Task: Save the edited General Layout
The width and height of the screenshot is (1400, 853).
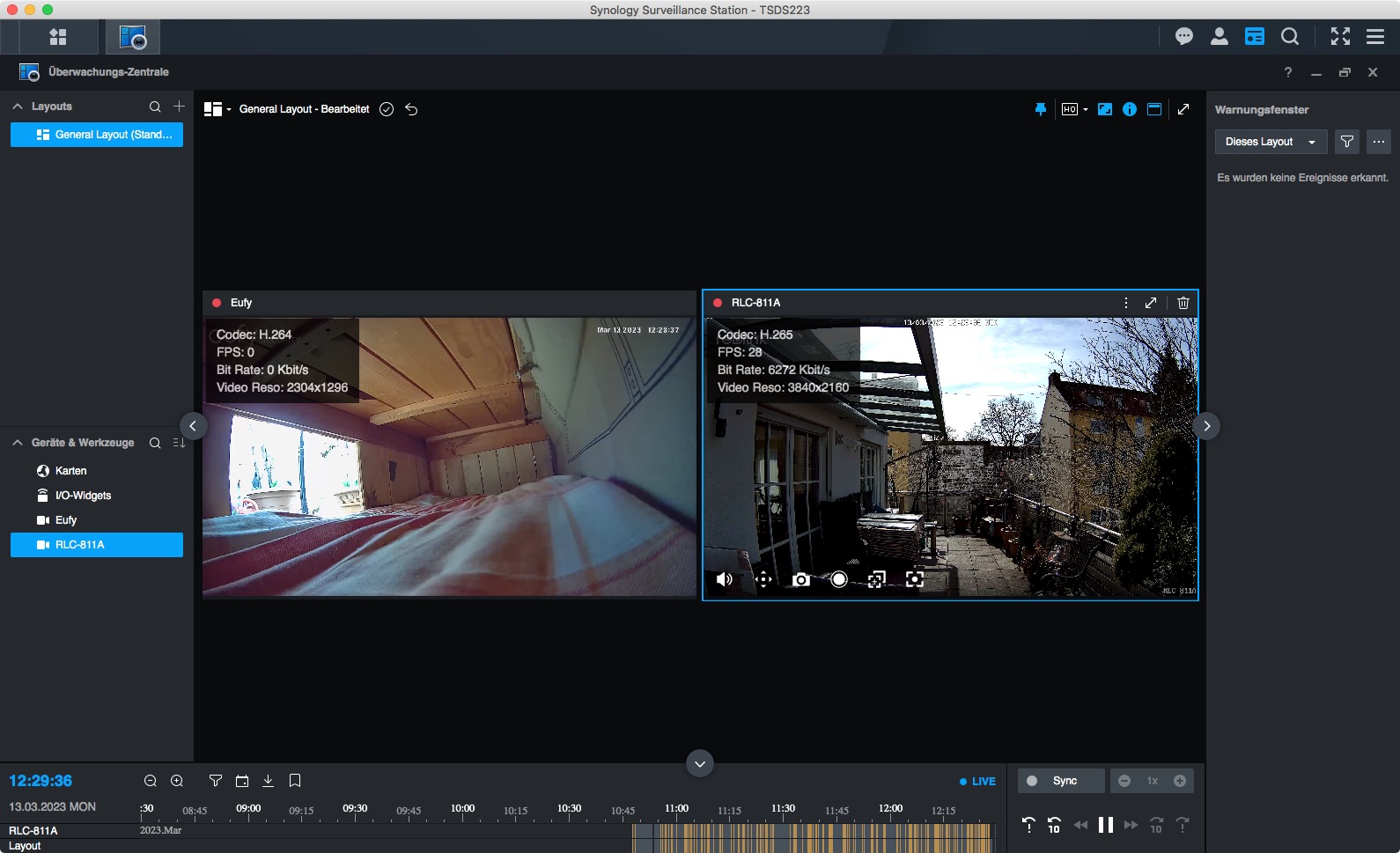Action: tap(387, 109)
